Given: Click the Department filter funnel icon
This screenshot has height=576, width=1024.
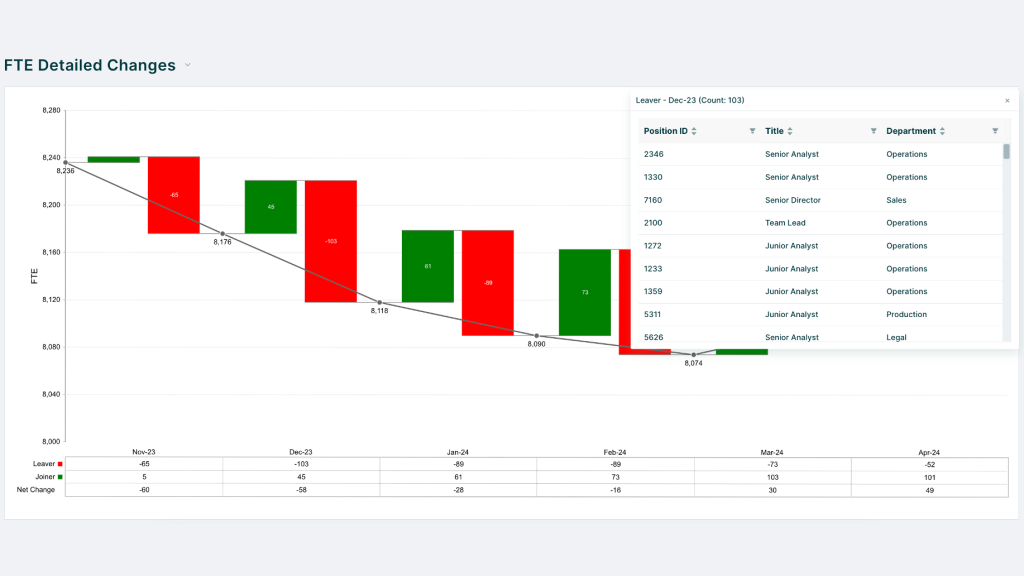Looking at the screenshot, I should tap(994, 131).
